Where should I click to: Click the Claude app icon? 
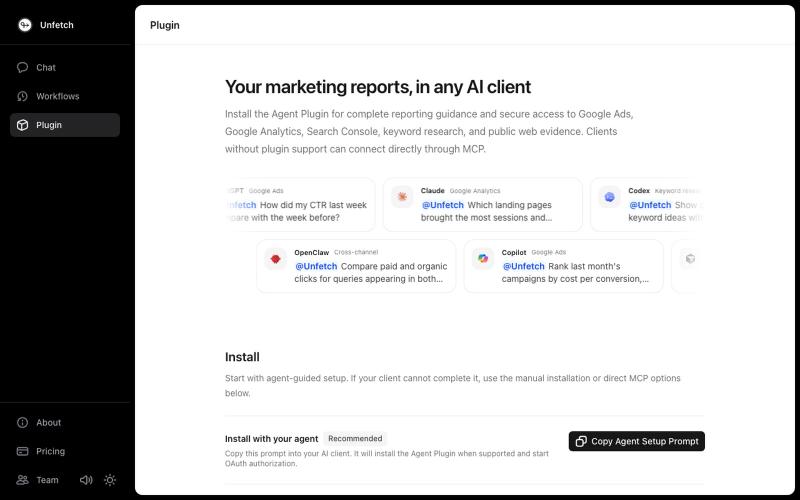pyautogui.click(x=402, y=197)
